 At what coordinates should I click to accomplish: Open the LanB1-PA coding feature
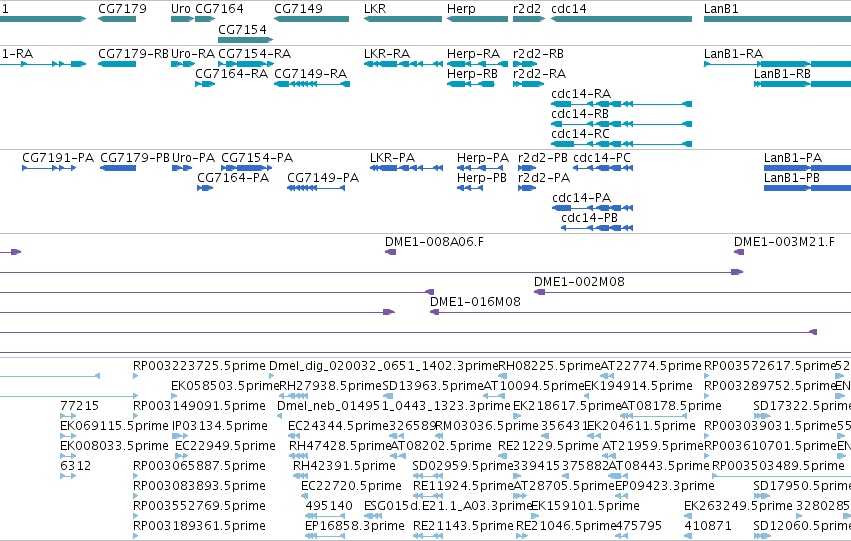[807, 168]
